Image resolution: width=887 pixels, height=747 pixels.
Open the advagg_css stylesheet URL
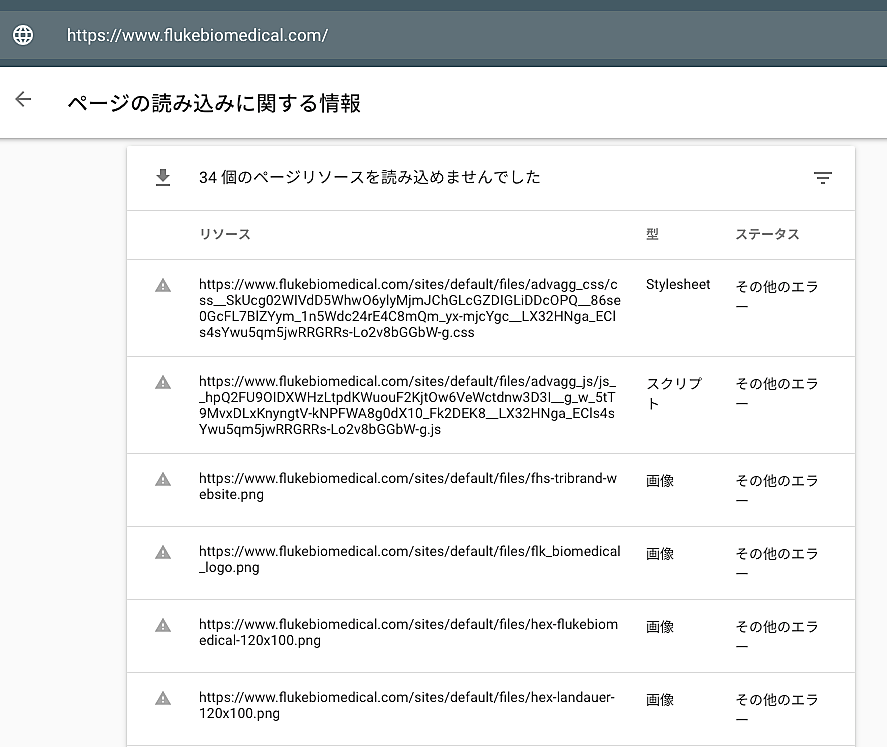coord(408,308)
